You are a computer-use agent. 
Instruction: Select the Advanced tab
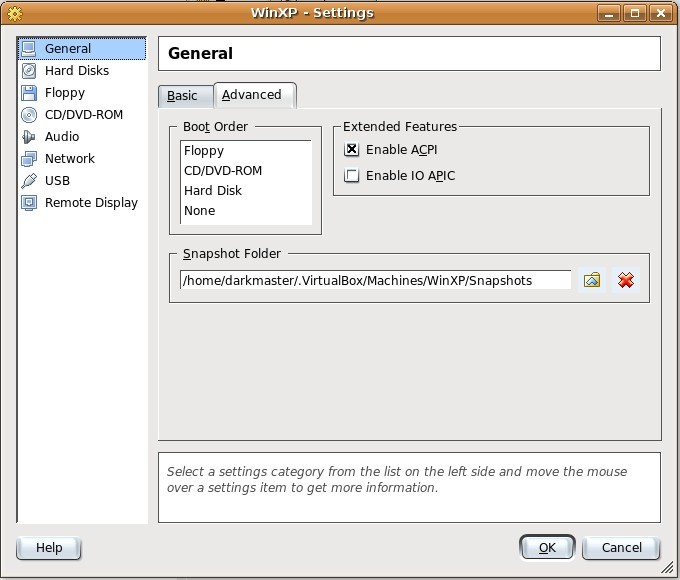pyautogui.click(x=255, y=95)
